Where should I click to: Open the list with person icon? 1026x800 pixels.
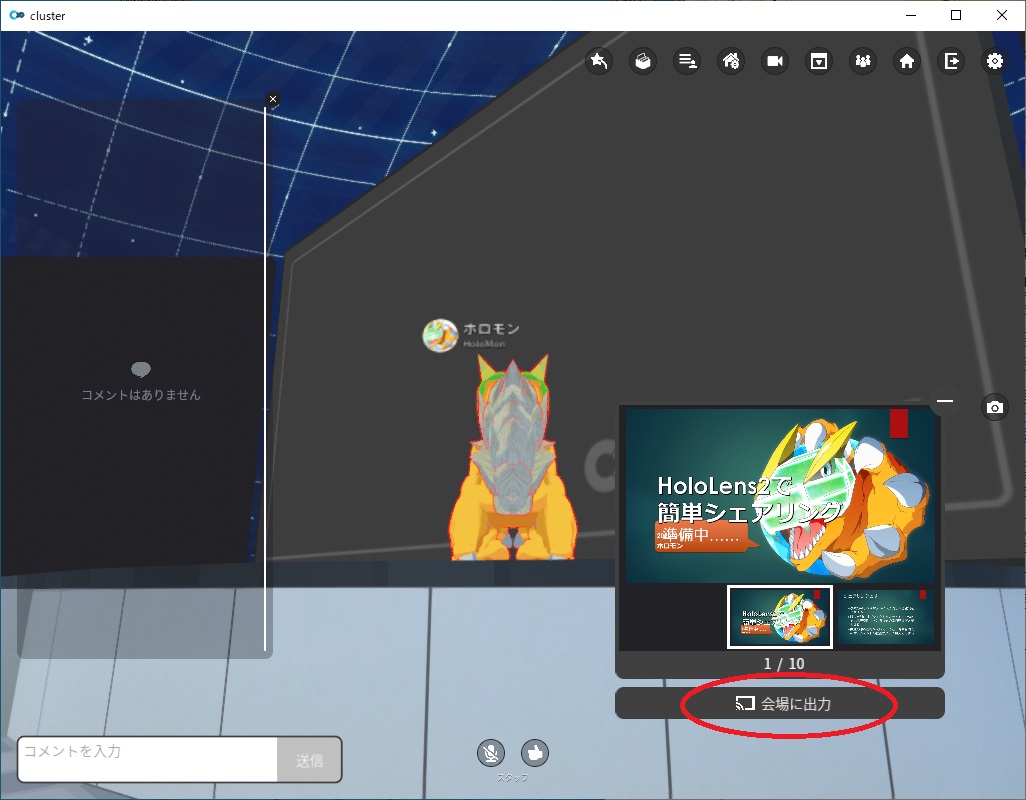click(x=687, y=61)
